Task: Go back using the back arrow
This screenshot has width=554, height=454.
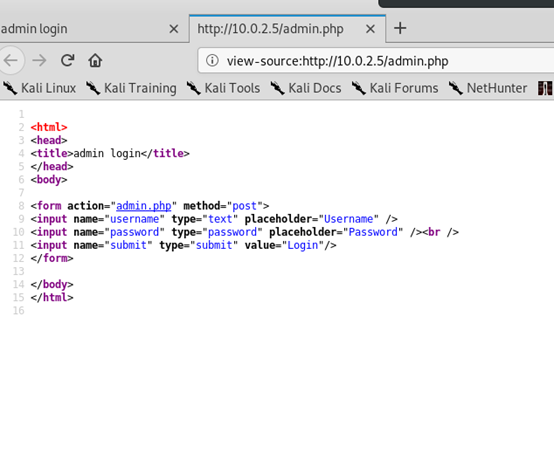Action: point(11,60)
